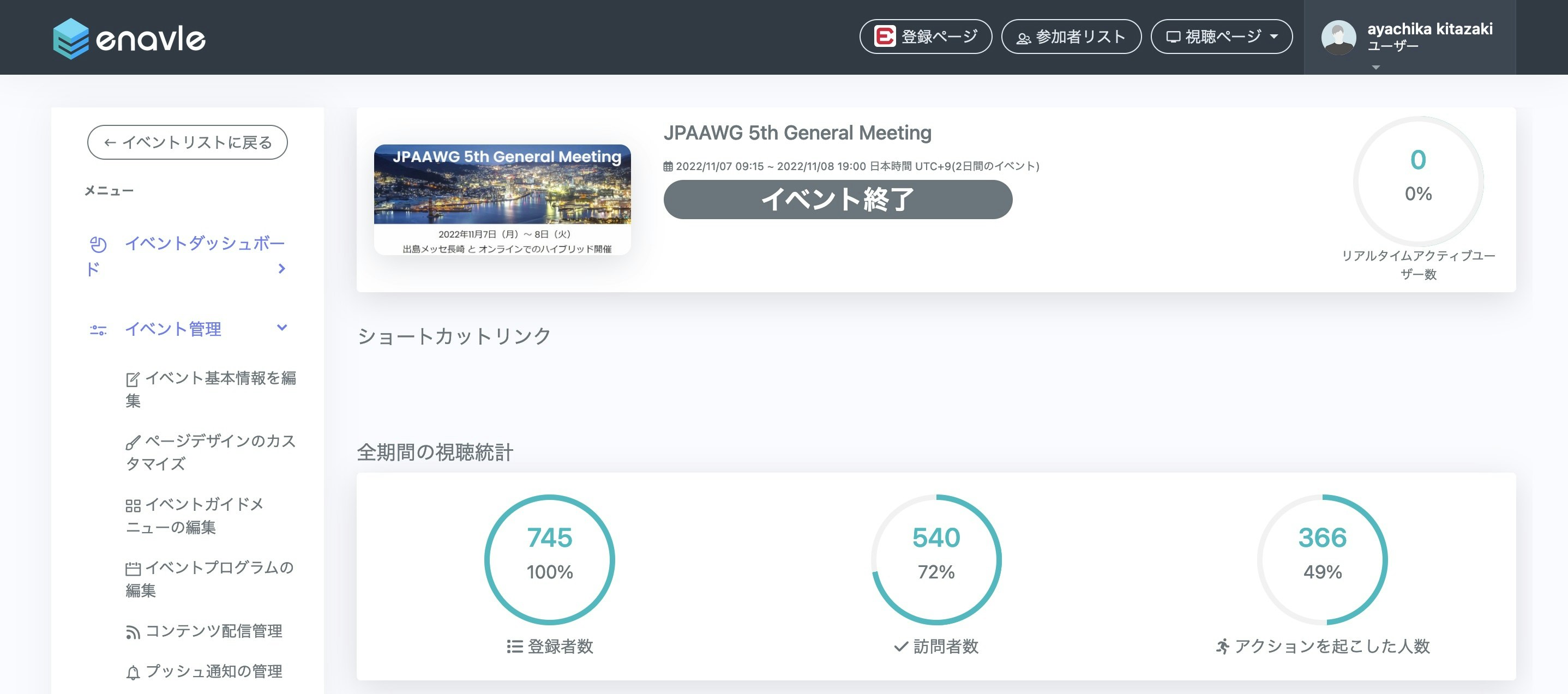This screenshot has width=1568, height=694.
Task: Click the 参加者リスト button
Action: (x=1071, y=37)
